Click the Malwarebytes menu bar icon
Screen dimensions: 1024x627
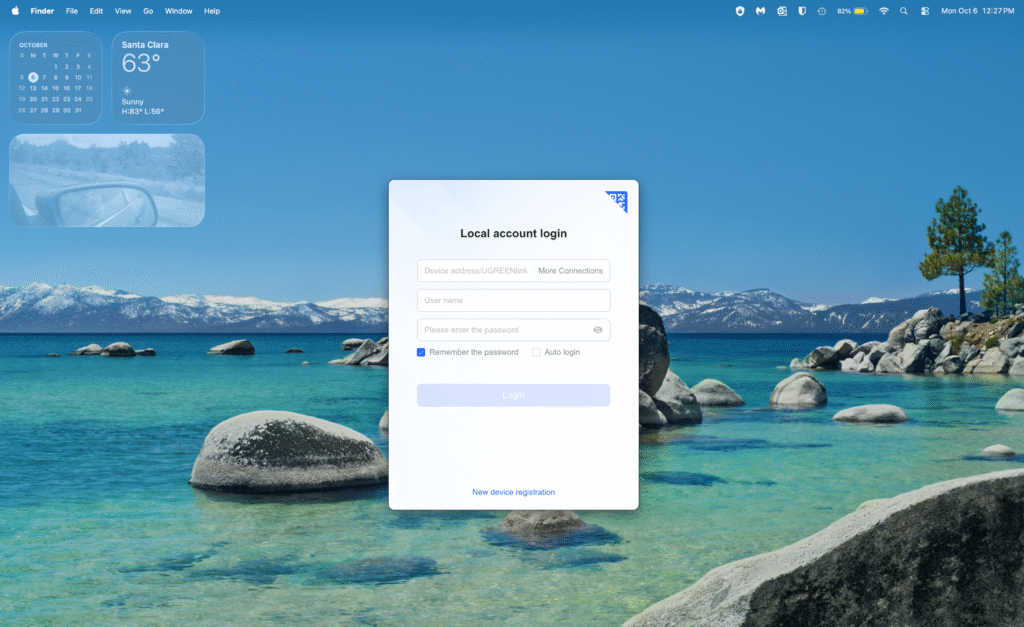tap(760, 11)
